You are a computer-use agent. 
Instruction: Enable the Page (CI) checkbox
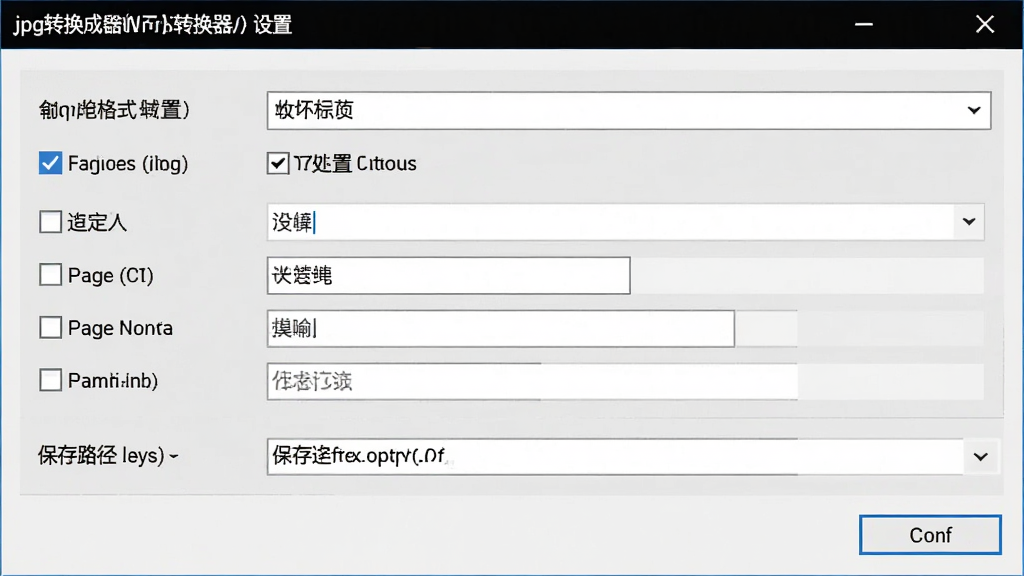click(50, 275)
